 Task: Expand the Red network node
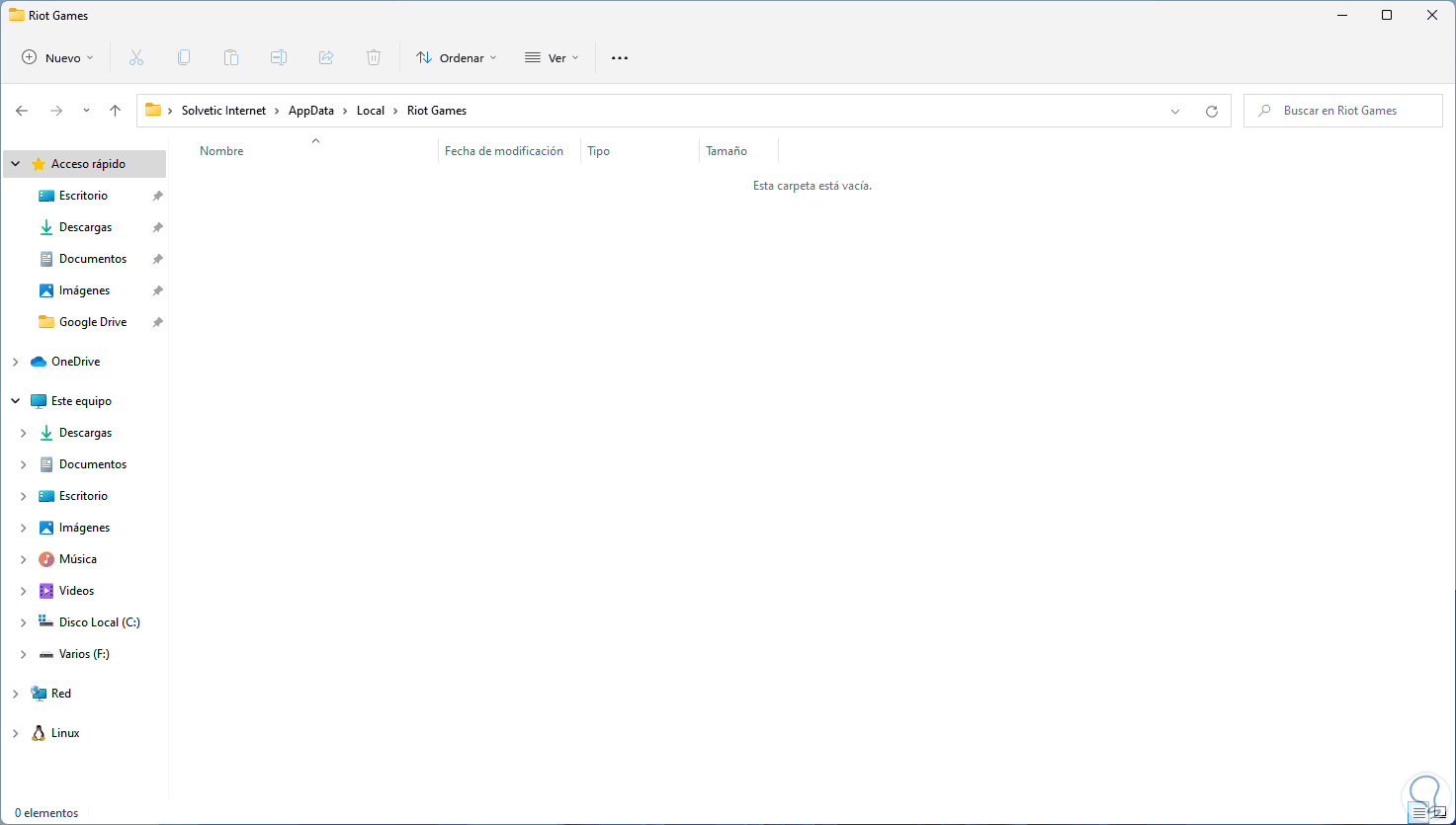click(16, 694)
